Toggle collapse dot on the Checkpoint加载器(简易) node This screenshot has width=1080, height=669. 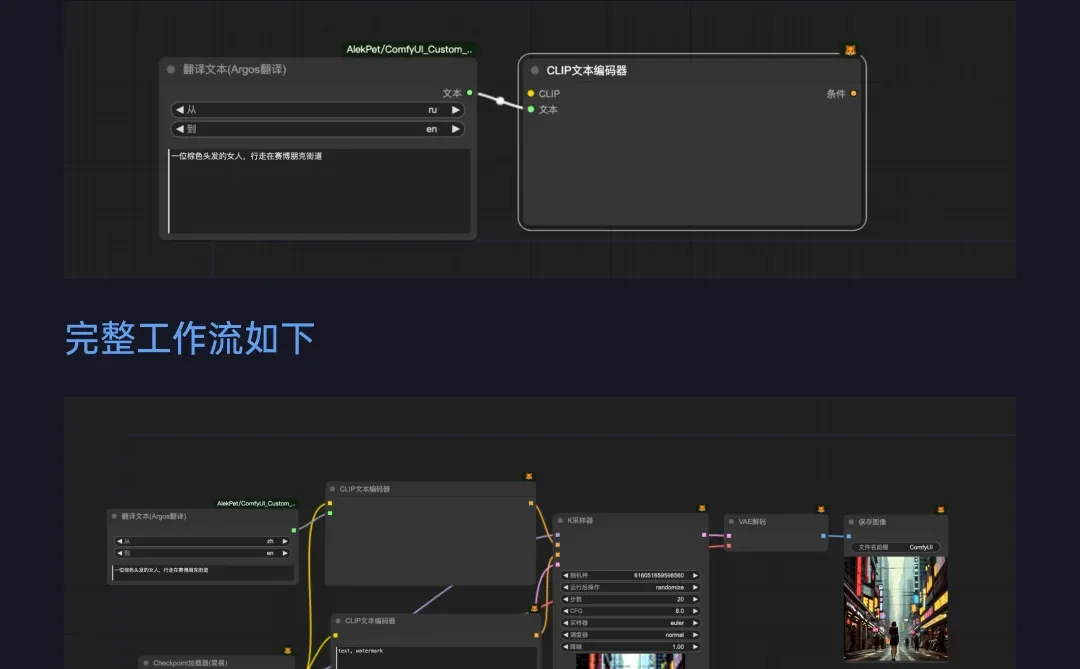tap(146, 663)
